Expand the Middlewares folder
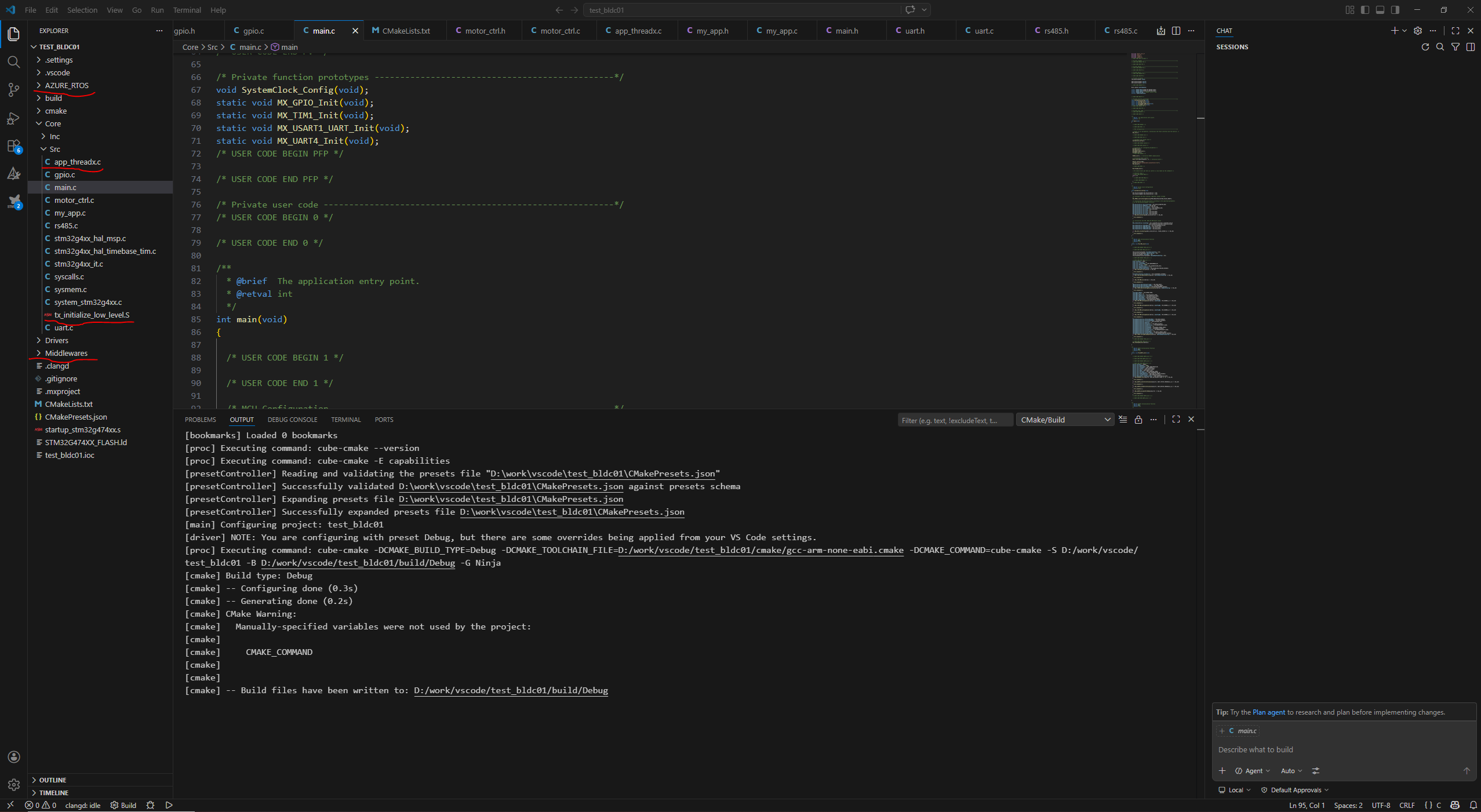 66,353
